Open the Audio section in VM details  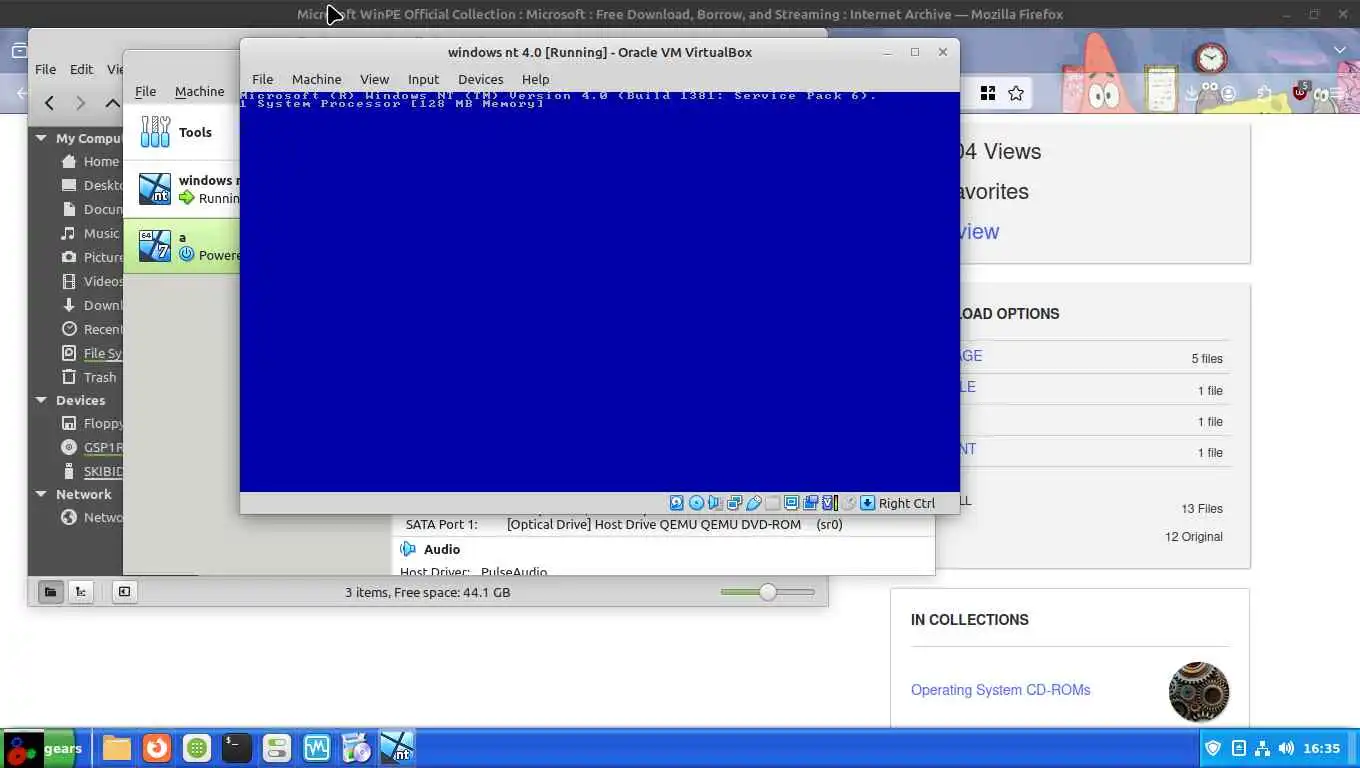pos(441,549)
